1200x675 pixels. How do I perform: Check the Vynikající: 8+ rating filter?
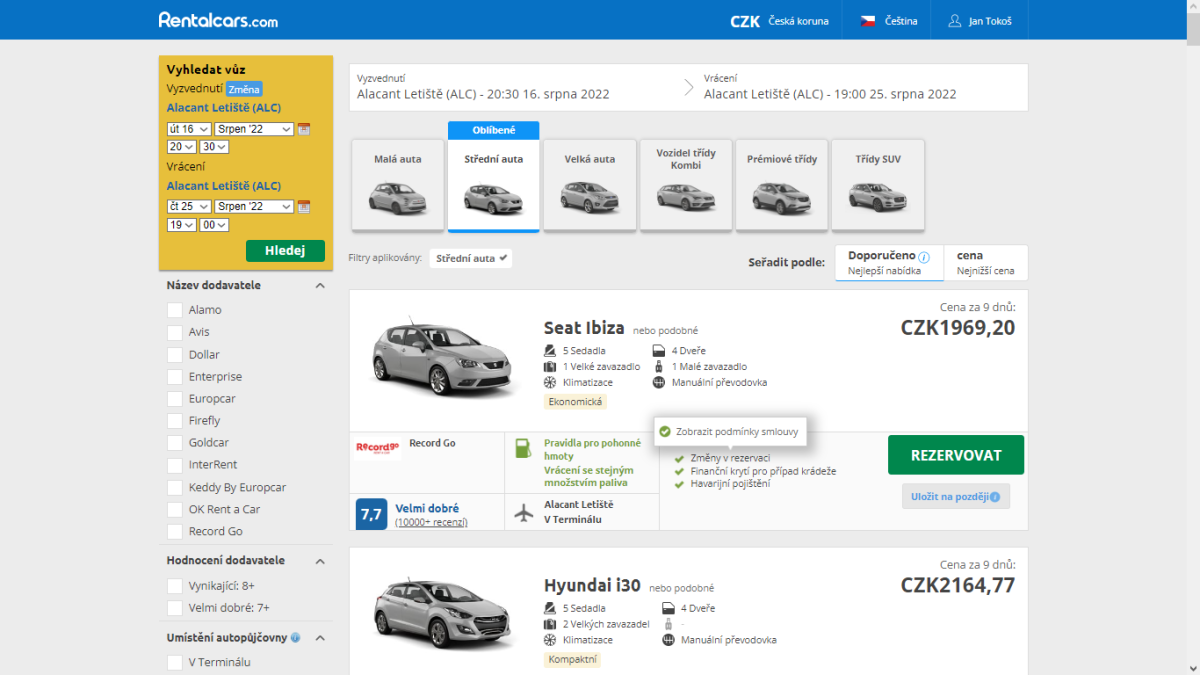175,586
